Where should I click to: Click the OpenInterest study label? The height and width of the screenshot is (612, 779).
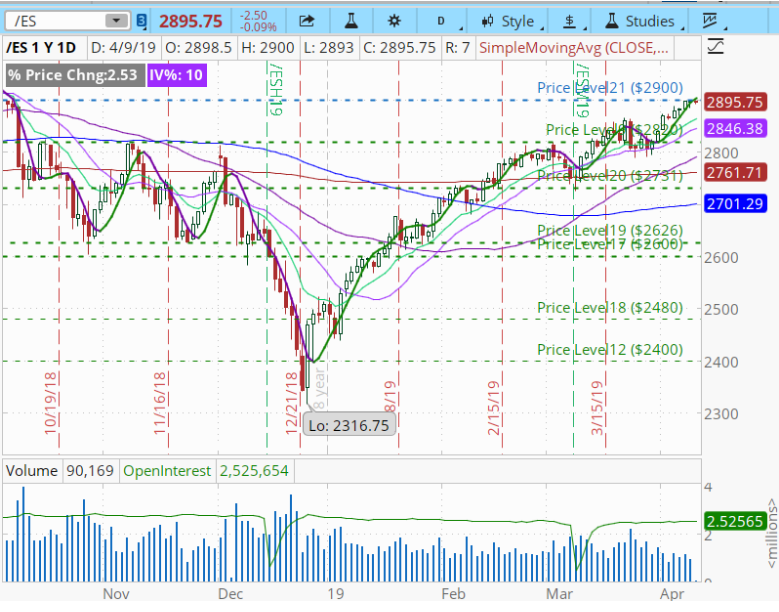167,471
